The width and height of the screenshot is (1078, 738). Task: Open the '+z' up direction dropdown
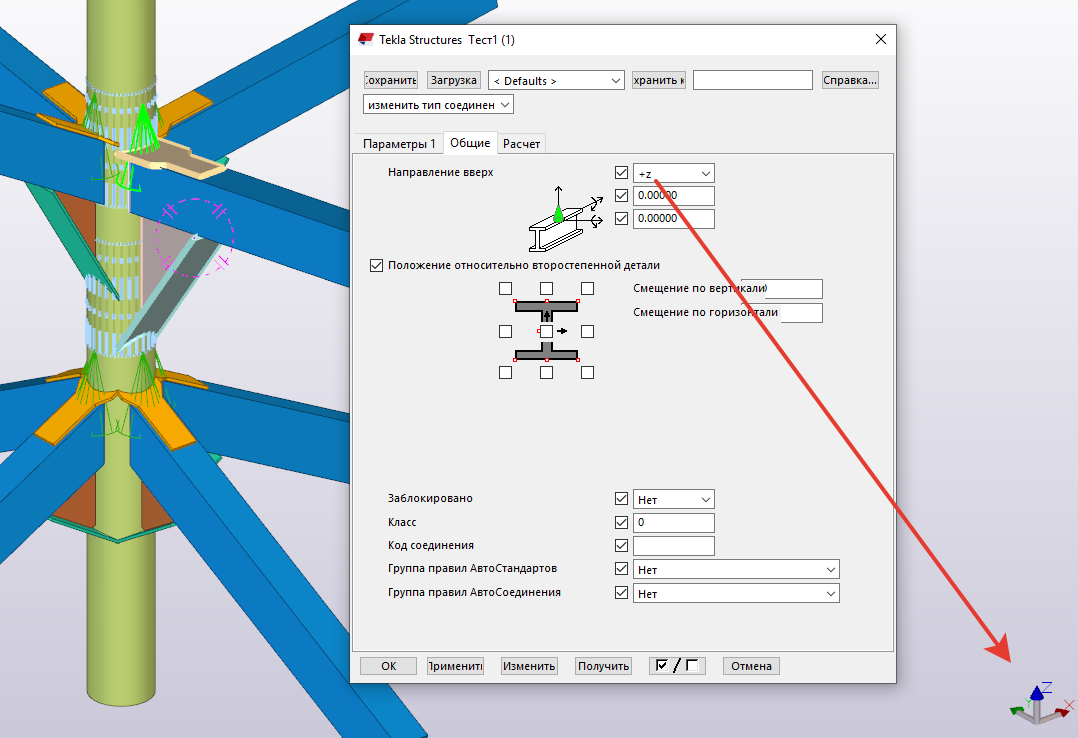tap(674, 173)
